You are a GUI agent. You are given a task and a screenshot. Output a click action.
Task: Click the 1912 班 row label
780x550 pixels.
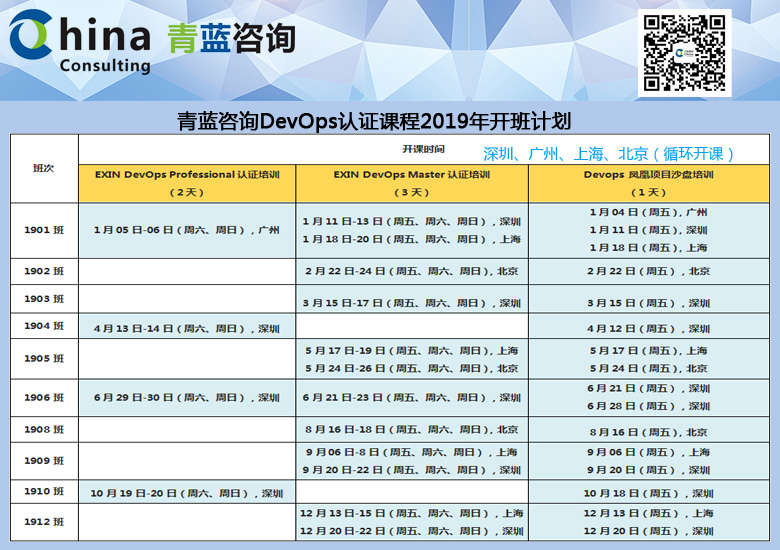pos(44,522)
